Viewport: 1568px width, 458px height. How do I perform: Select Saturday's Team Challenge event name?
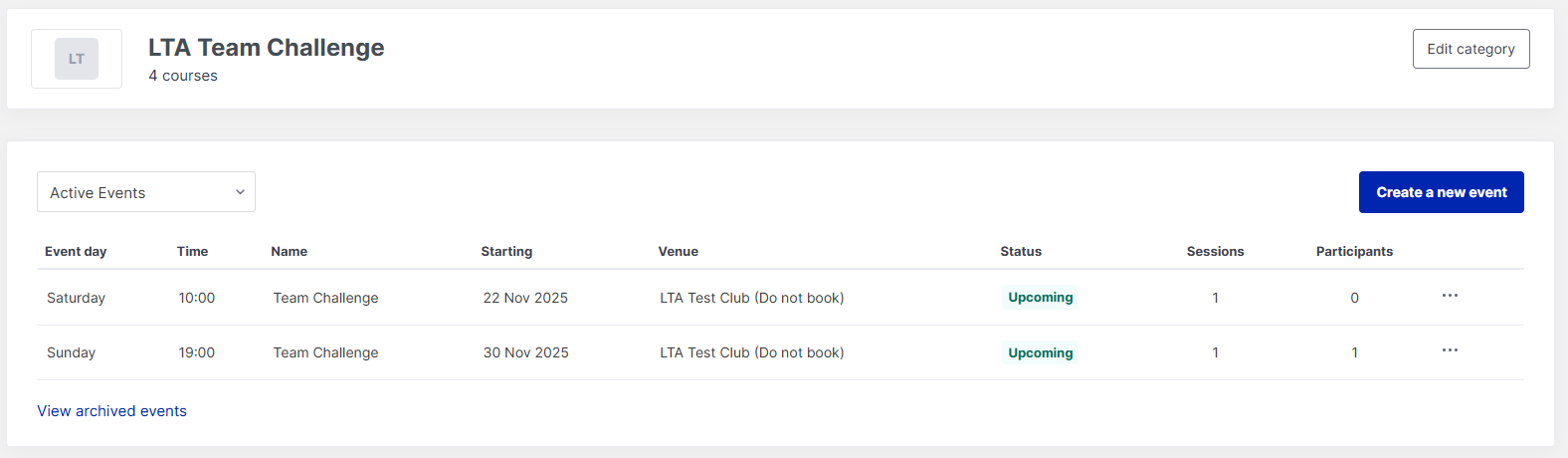325,298
